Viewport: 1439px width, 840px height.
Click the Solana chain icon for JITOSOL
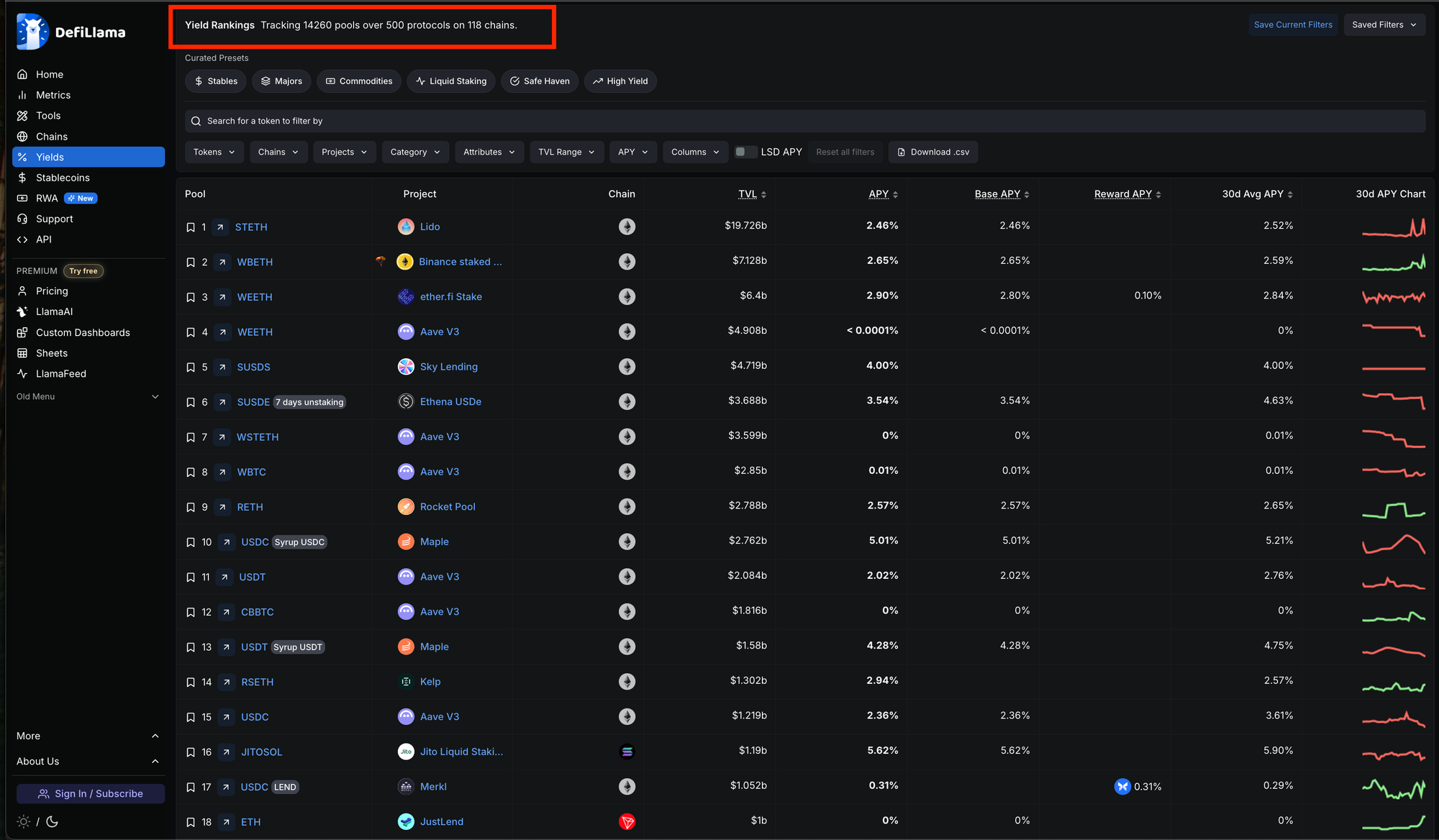tap(627, 752)
